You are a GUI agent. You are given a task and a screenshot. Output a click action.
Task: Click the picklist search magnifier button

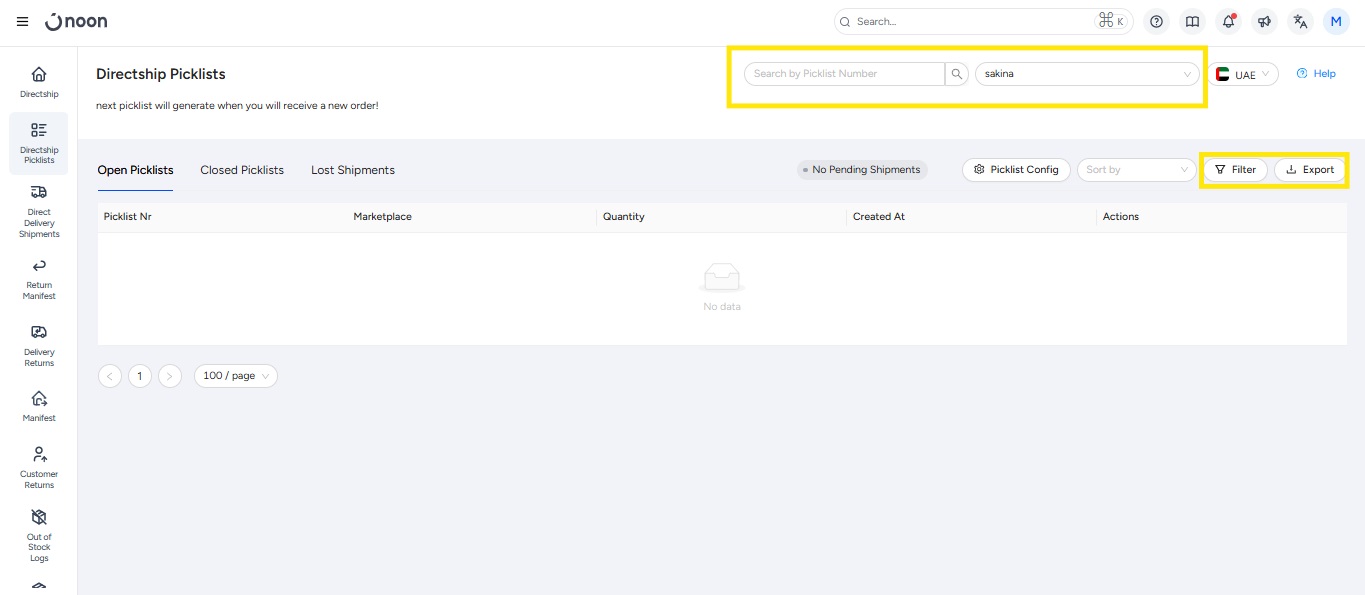(x=957, y=74)
